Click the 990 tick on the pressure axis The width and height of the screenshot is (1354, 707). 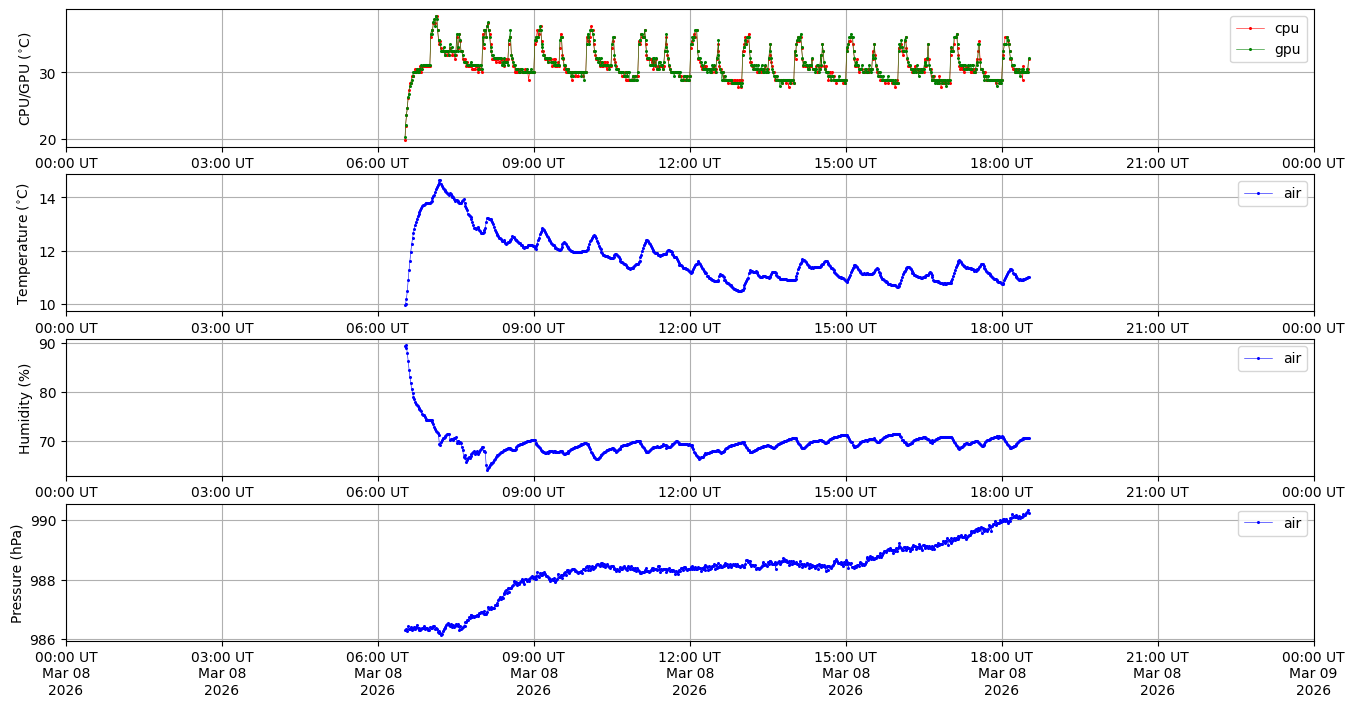(x=46, y=521)
